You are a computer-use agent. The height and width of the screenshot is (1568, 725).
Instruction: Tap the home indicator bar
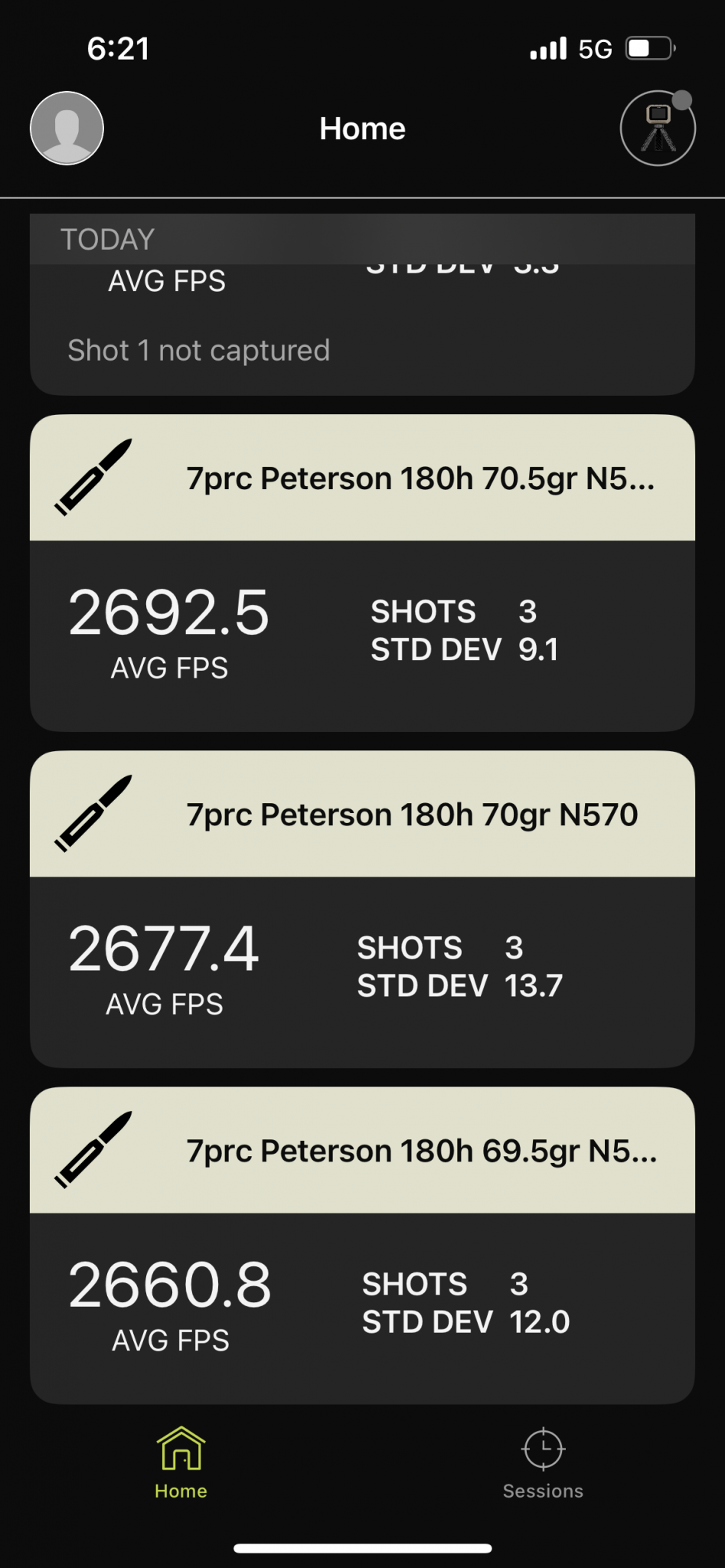[x=362, y=1548]
